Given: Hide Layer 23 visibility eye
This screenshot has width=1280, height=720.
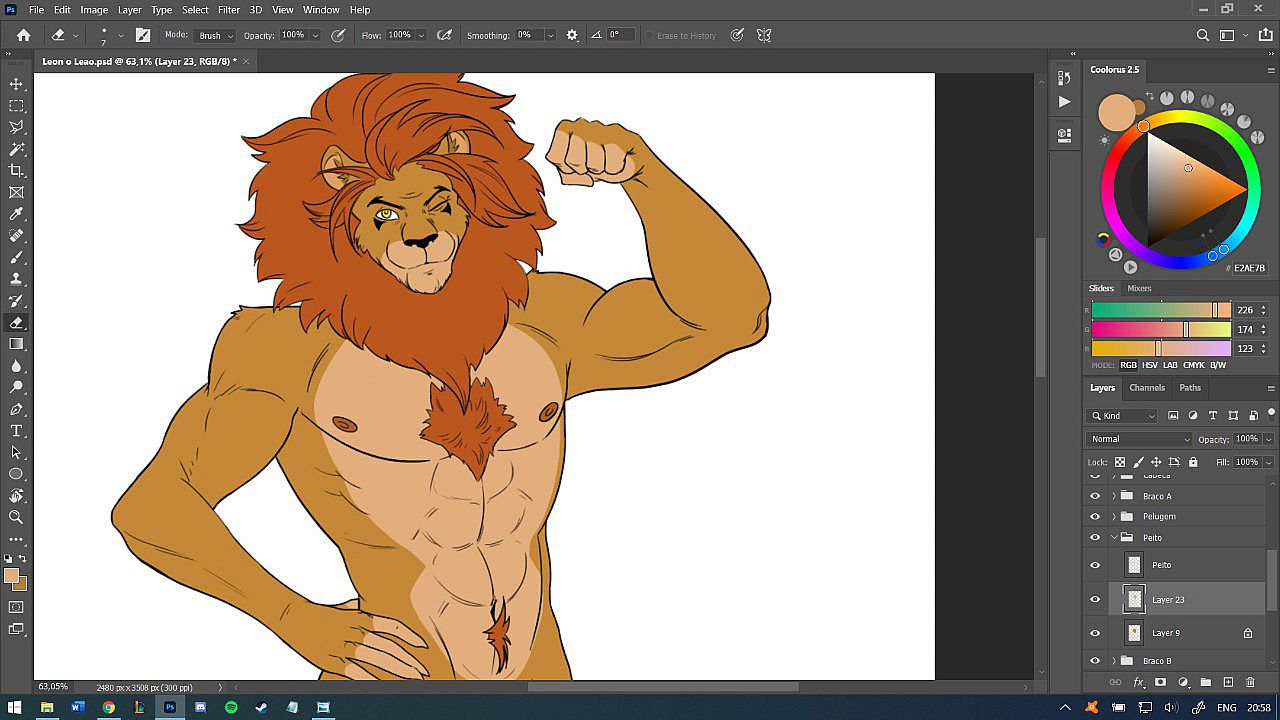Looking at the screenshot, I should click(x=1095, y=600).
